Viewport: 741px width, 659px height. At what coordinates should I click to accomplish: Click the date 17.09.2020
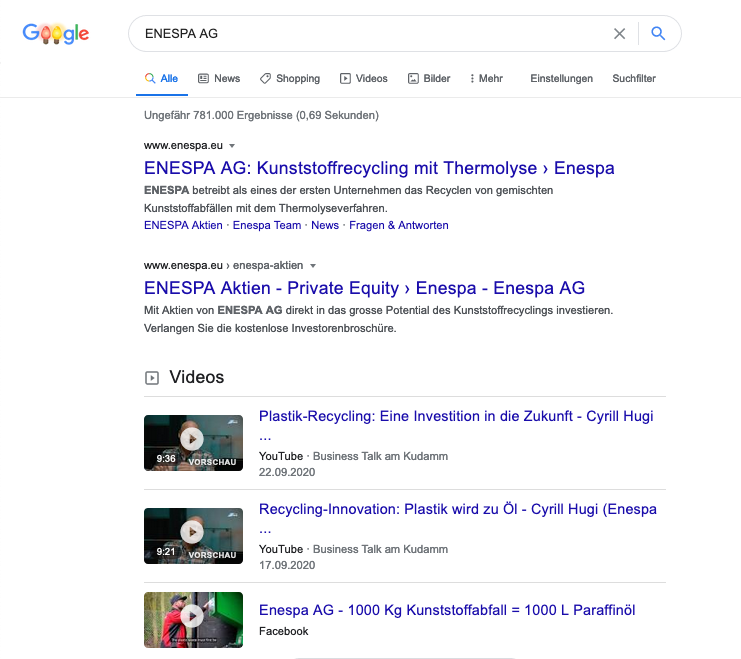(286, 565)
